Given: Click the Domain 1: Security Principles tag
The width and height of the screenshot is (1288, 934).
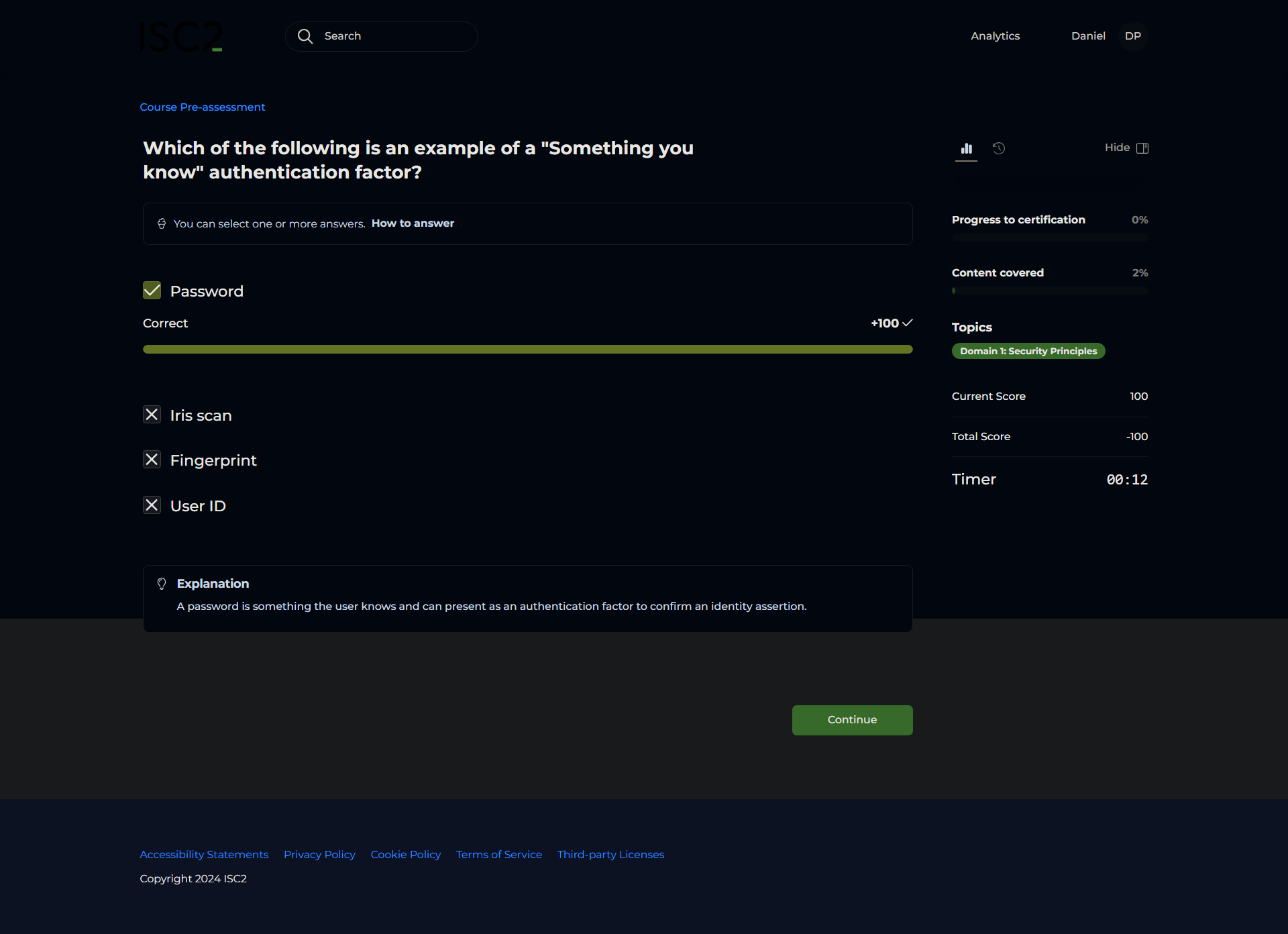Looking at the screenshot, I should point(1028,351).
